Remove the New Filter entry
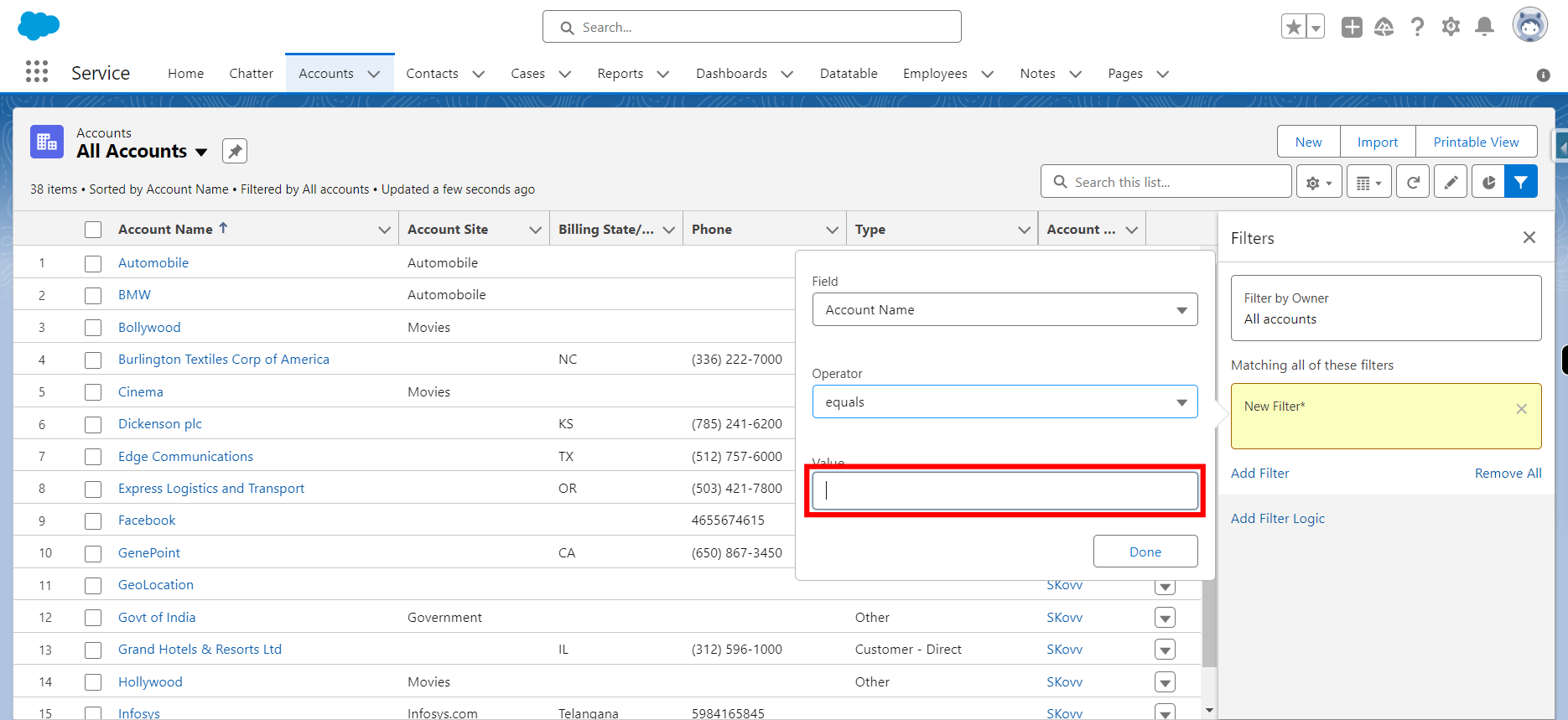Screen dimensions: 1568x720 click(x=1522, y=409)
